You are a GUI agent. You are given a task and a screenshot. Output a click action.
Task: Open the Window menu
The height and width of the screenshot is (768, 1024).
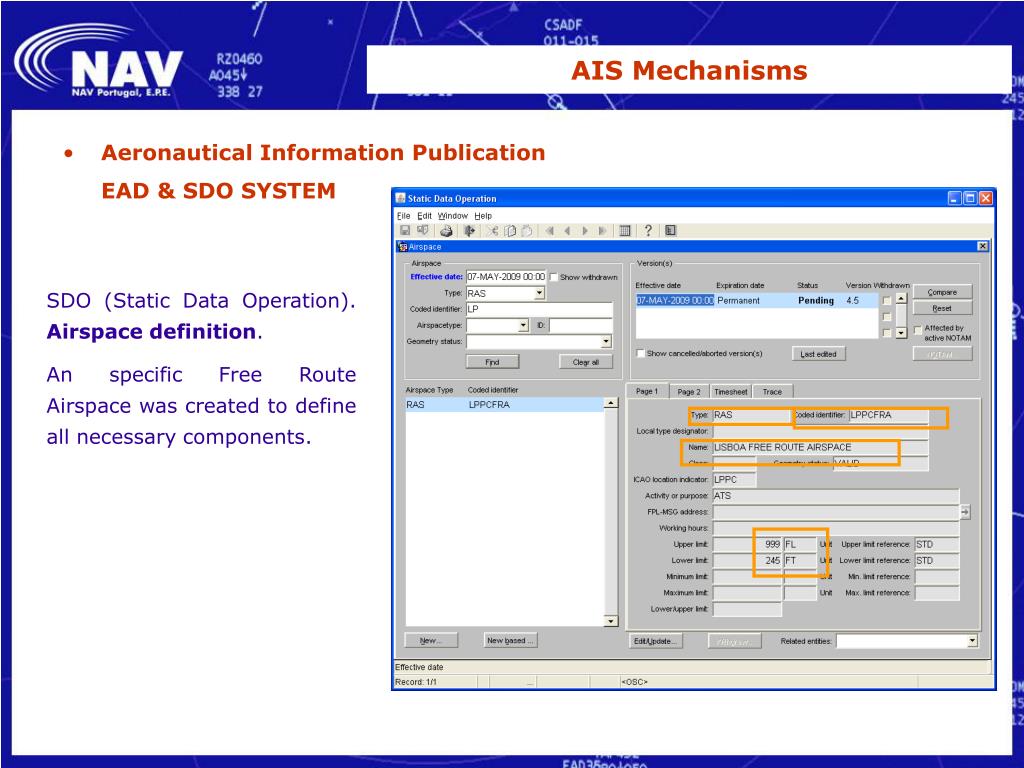coord(453,216)
